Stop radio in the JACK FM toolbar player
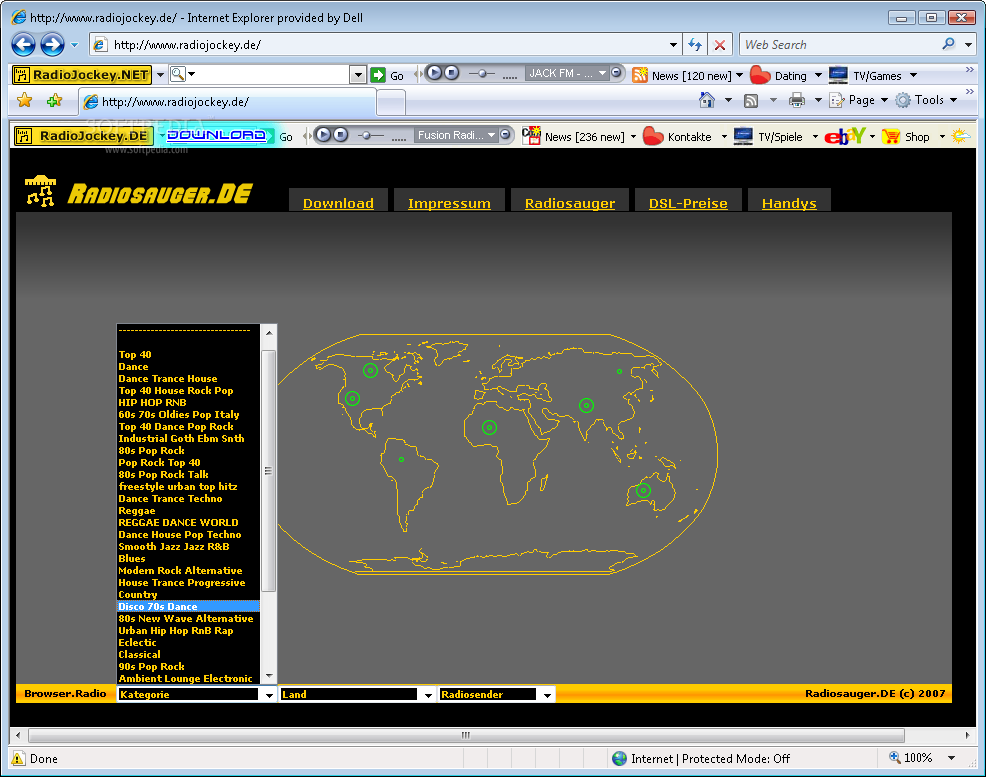The width and height of the screenshot is (986, 777). click(451, 73)
